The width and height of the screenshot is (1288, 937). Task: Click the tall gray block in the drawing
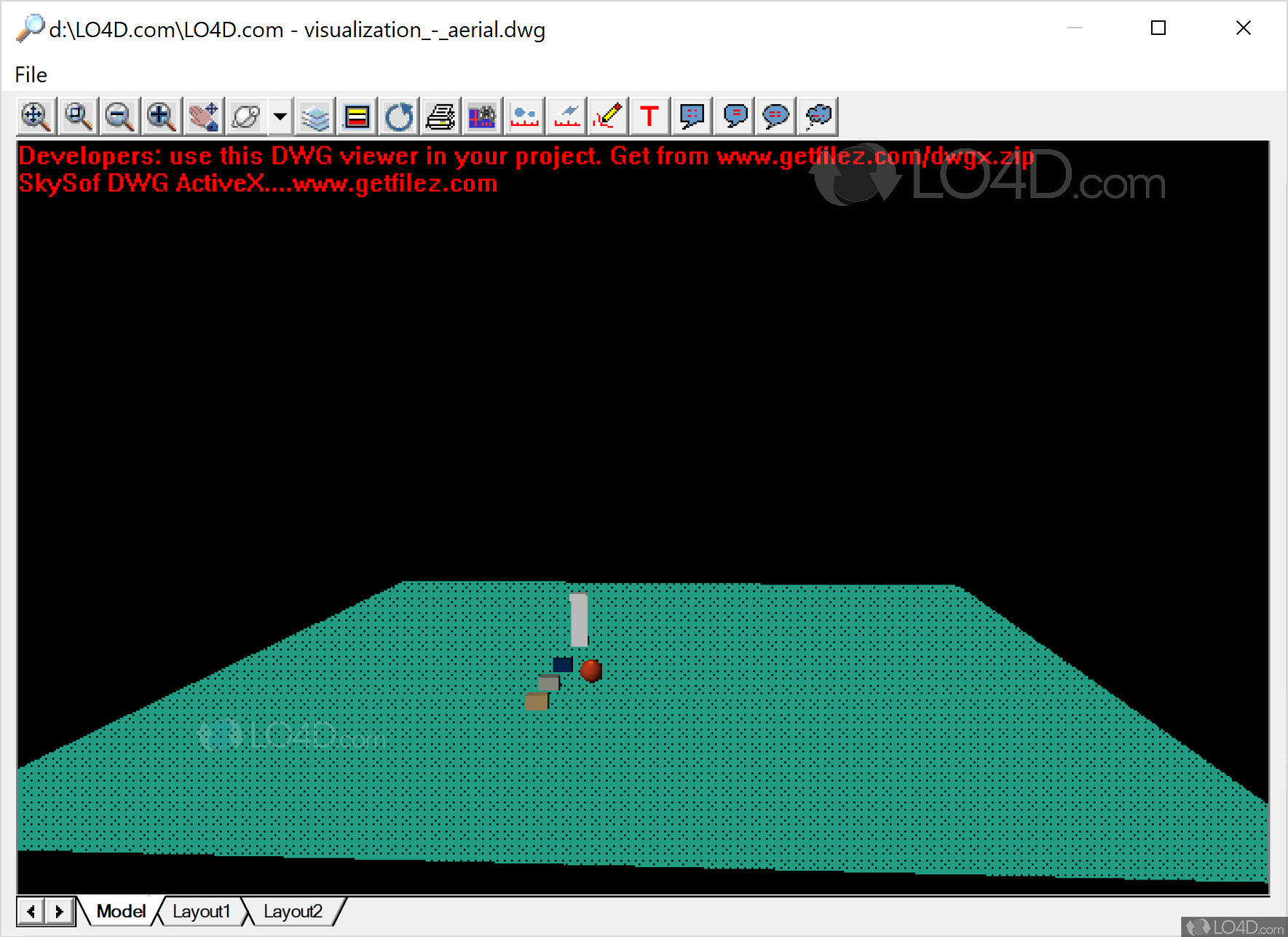pos(579,620)
